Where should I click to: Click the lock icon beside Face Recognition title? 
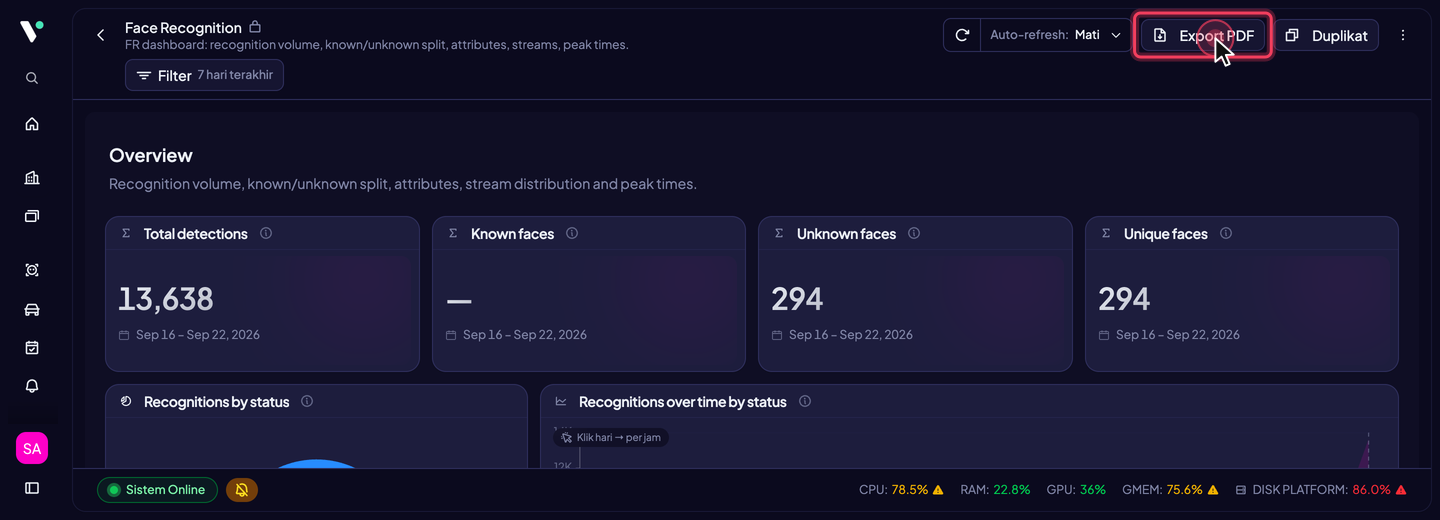point(255,27)
